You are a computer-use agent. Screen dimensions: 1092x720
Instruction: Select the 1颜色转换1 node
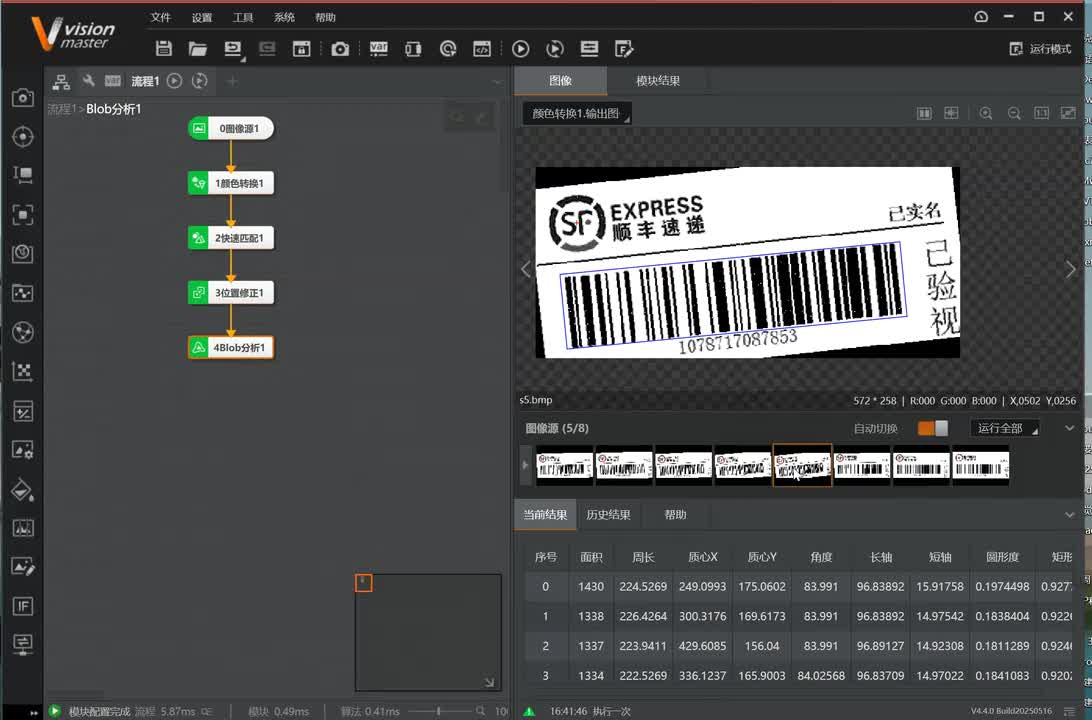[x=231, y=183]
